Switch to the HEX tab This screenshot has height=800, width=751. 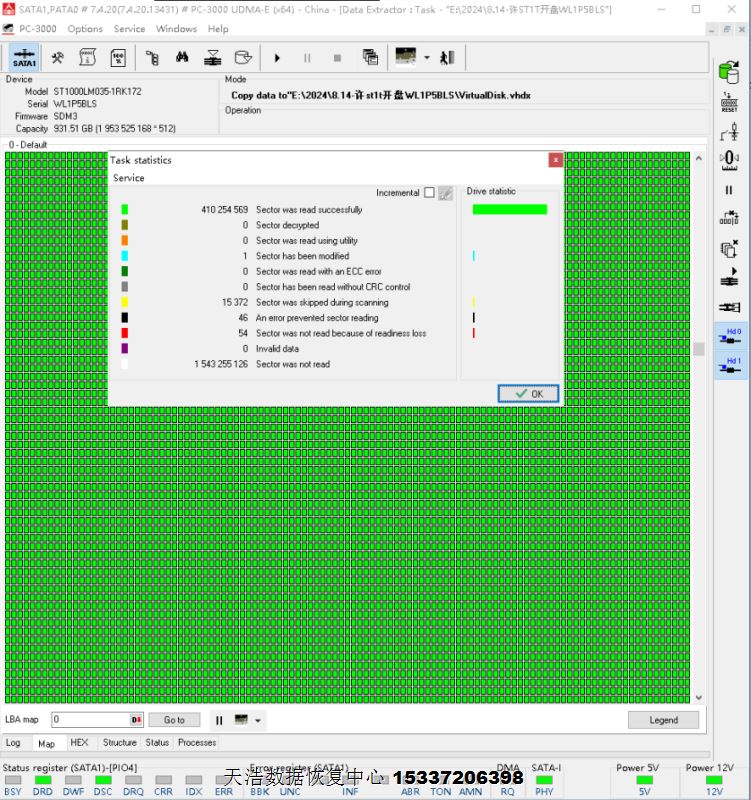[79, 743]
